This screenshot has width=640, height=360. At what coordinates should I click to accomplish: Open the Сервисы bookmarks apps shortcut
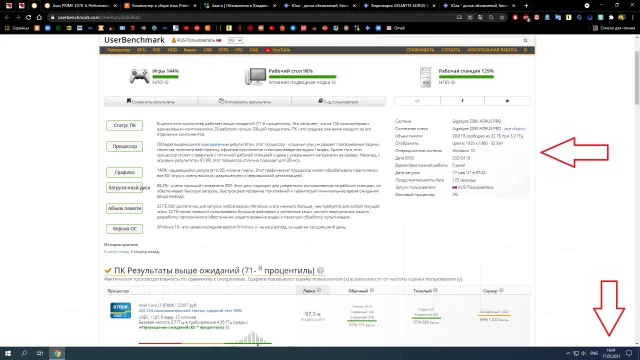coord(17,28)
